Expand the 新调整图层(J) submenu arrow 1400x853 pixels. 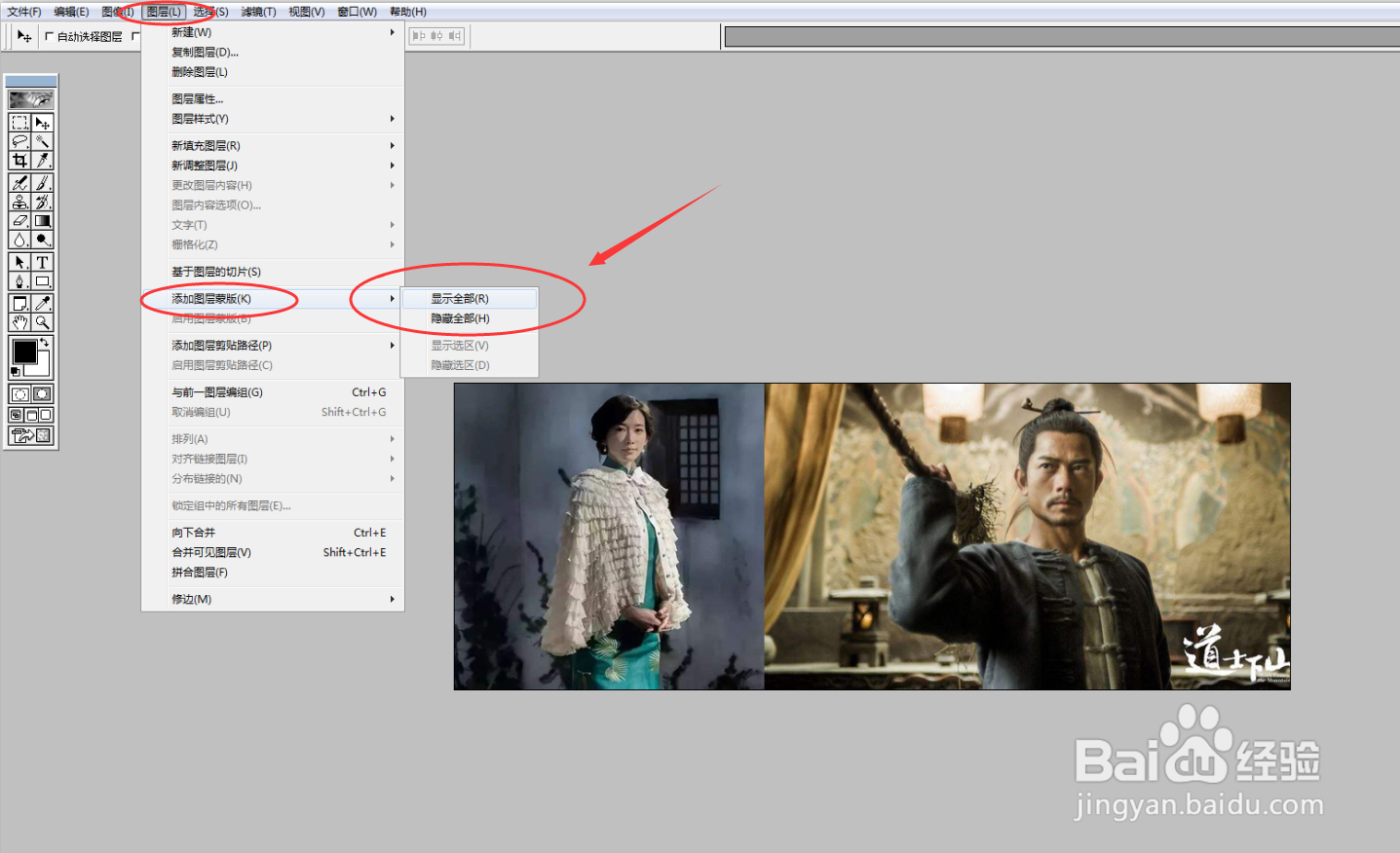click(x=392, y=166)
